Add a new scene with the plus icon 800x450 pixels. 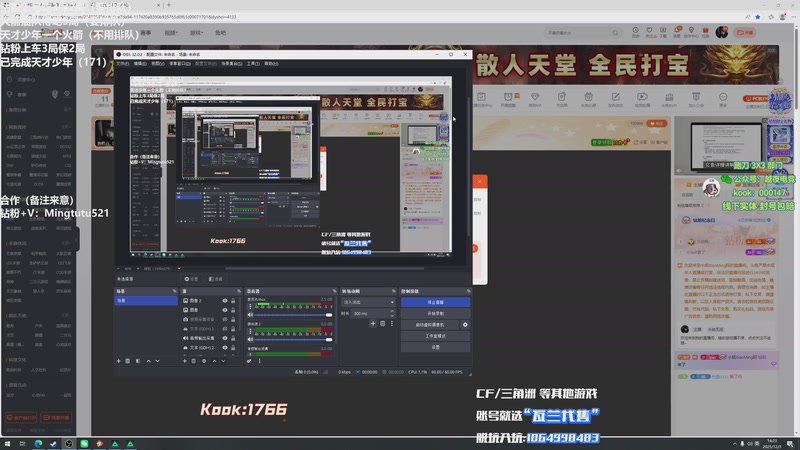pyautogui.click(x=119, y=361)
